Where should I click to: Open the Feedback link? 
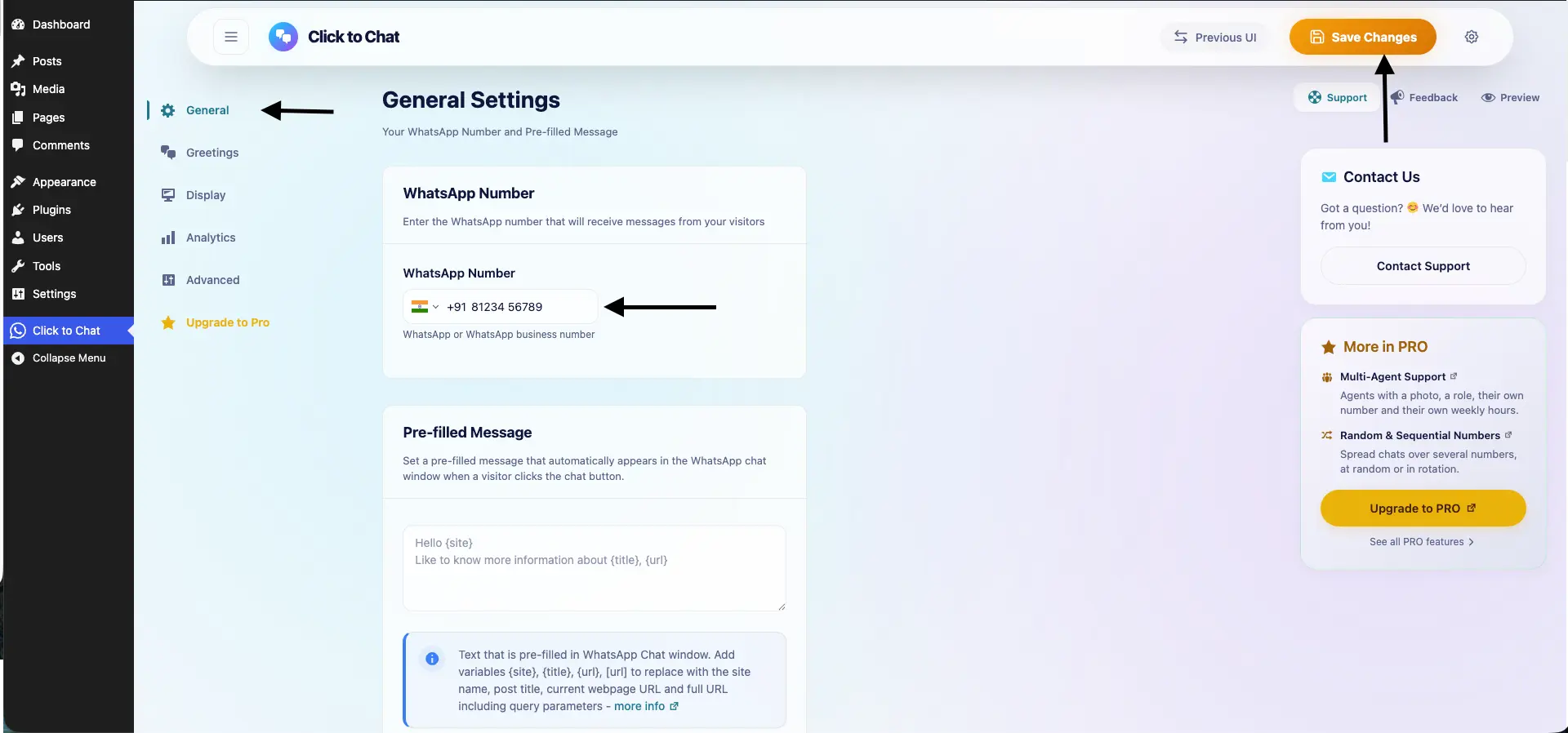[x=1423, y=97]
